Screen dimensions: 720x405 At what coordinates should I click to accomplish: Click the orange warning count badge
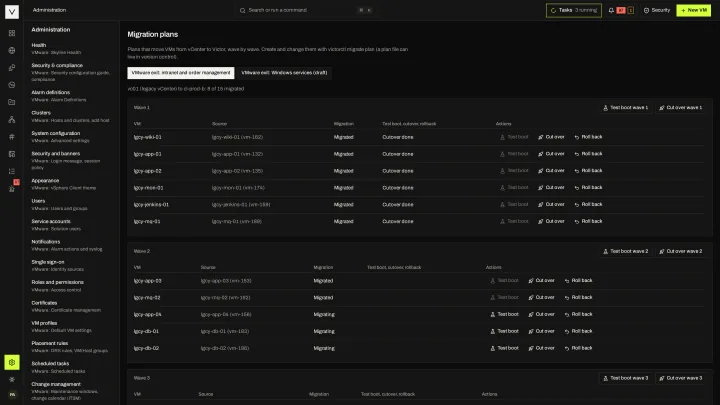pyautogui.click(x=630, y=10)
